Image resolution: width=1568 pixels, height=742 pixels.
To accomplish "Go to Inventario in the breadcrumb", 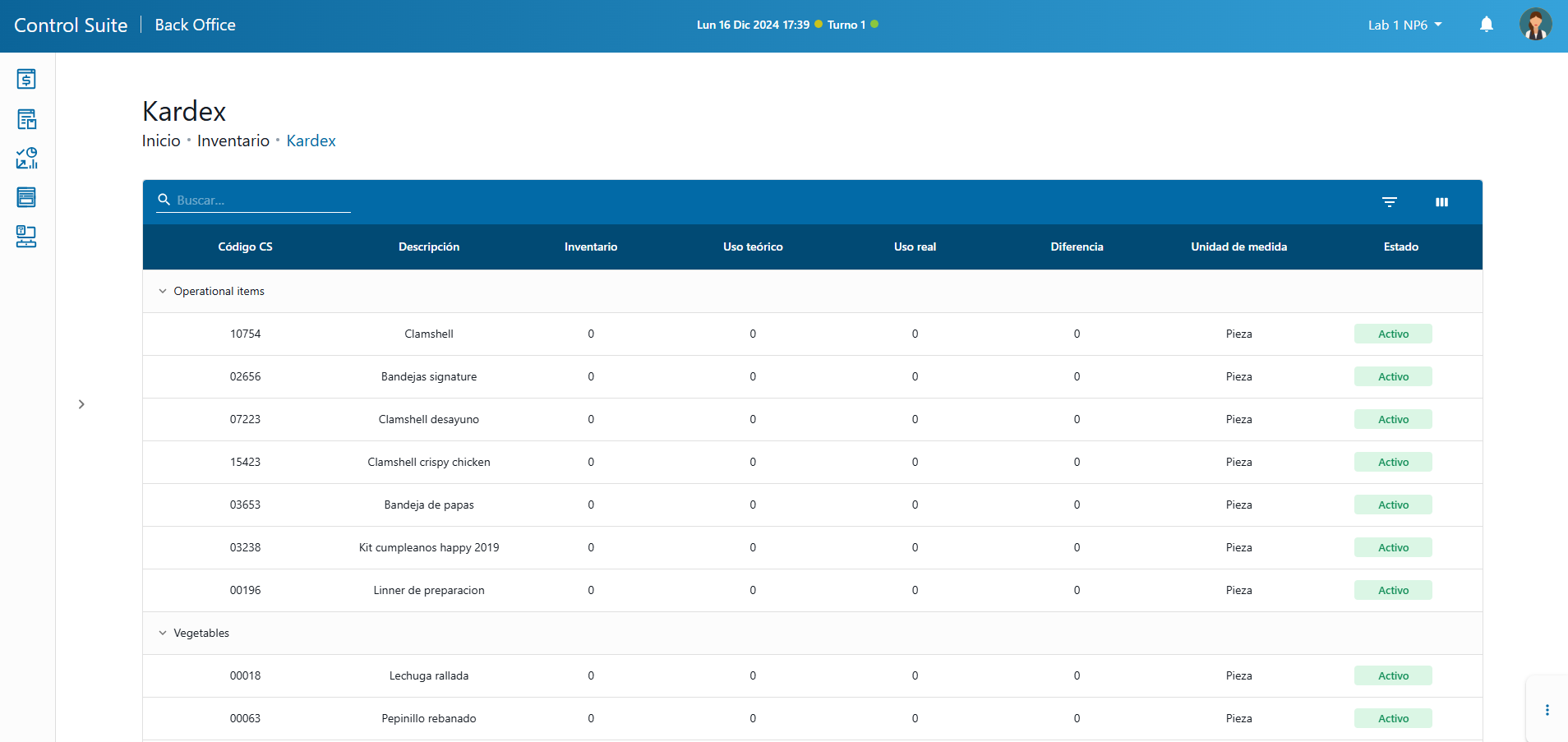I will (233, 141).
